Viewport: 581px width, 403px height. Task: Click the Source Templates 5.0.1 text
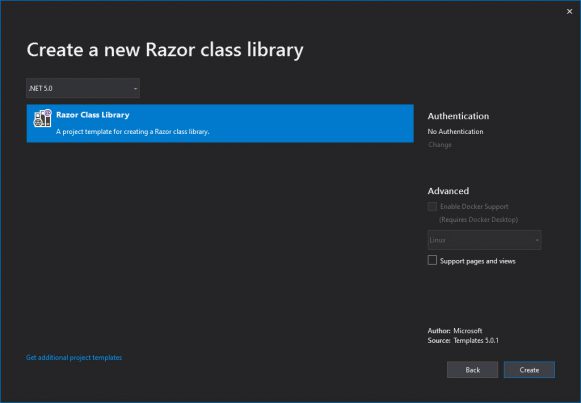[463, 340]
